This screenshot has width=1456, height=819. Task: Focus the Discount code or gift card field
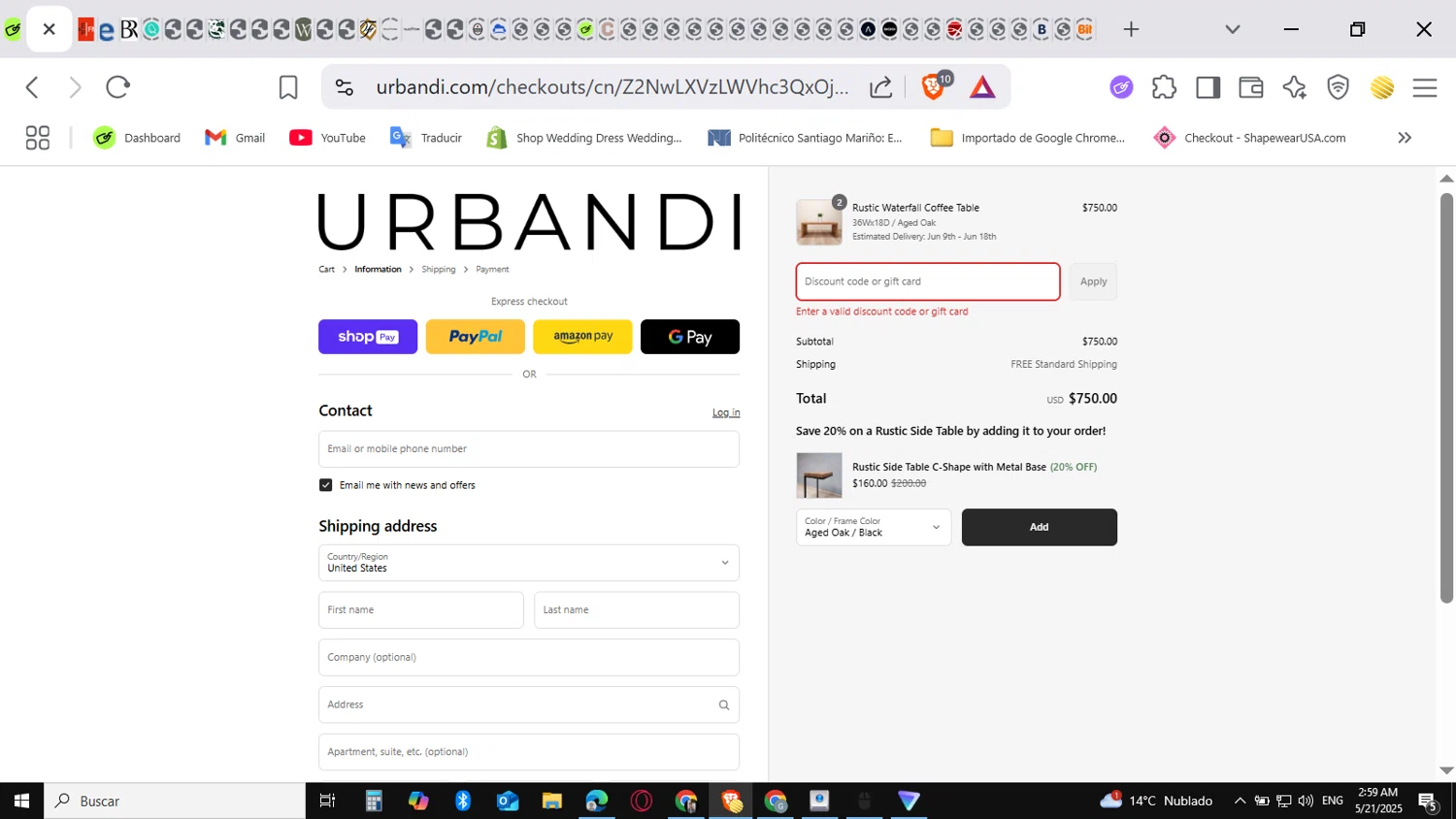[x=928, y=281]
